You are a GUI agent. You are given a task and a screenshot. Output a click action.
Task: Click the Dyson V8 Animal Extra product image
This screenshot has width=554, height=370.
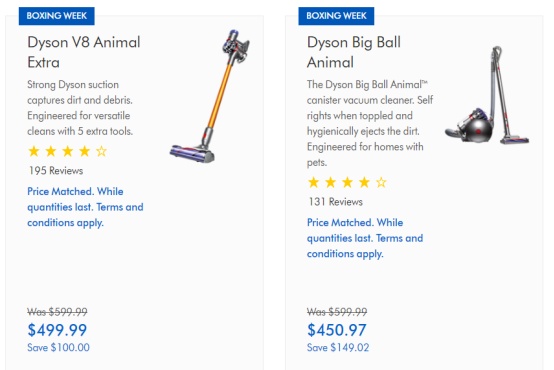click(x=210, y=96)
